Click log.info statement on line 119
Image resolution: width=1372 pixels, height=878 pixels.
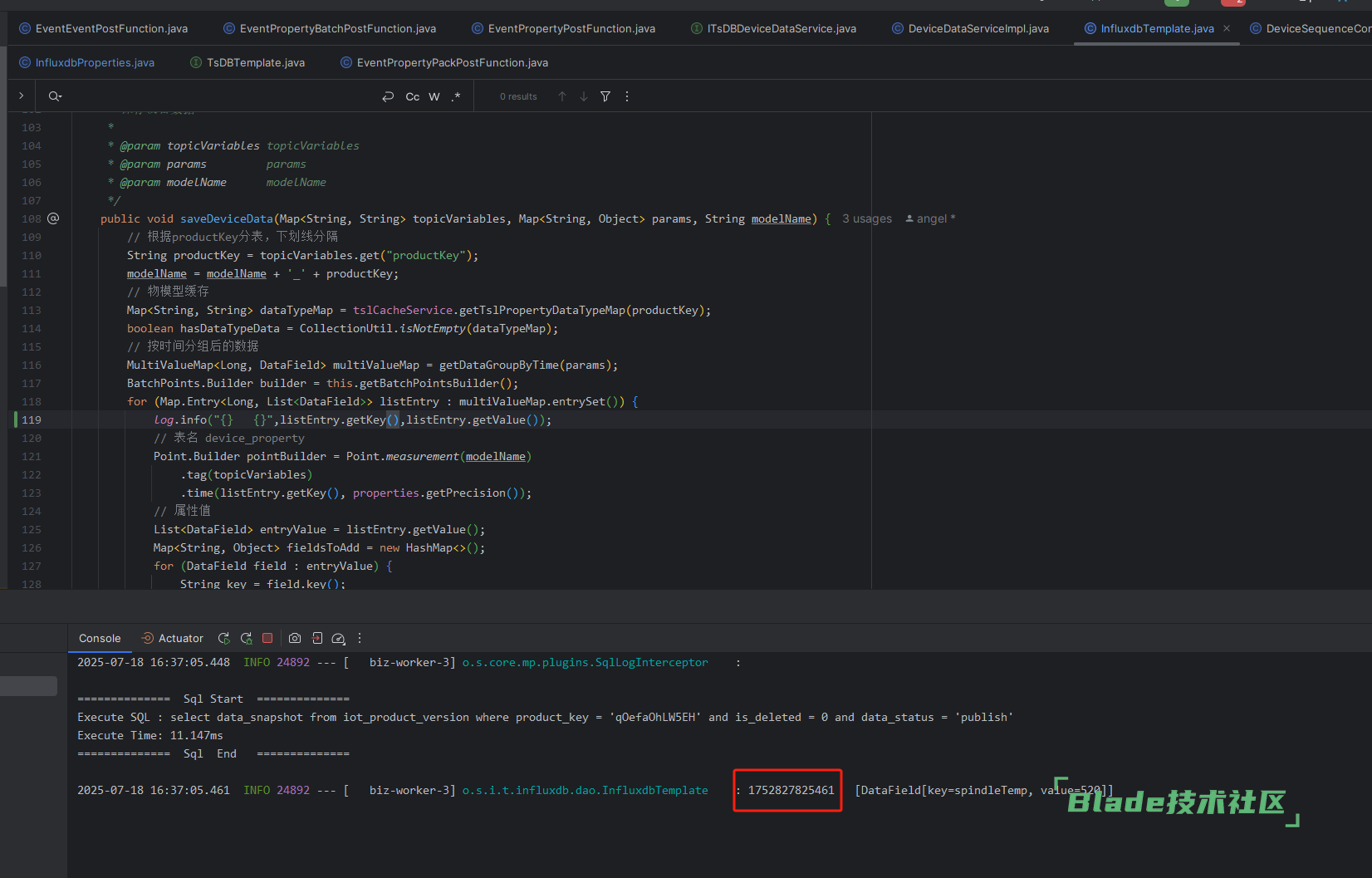click(352, 419)
